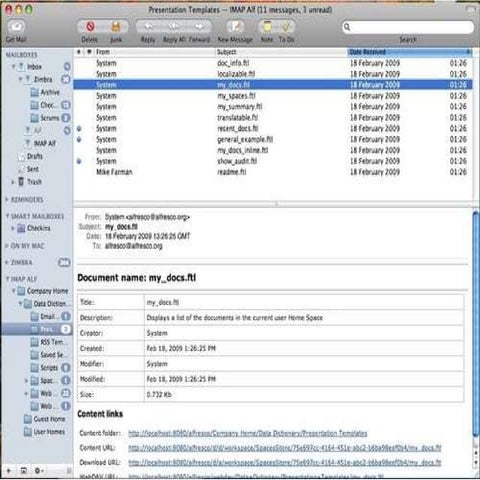Select the my_docs_inline.ftl message

[273, 150]
